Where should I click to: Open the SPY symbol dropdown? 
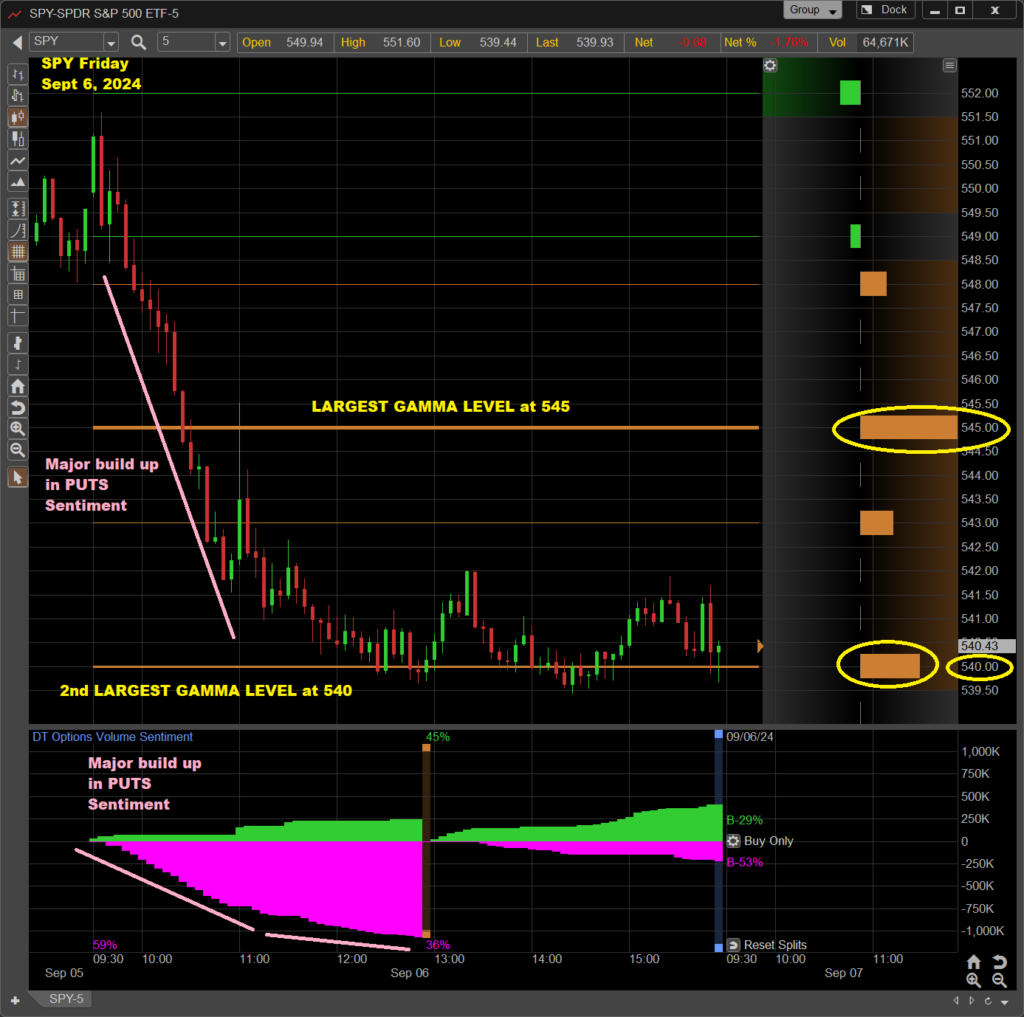(x=110, y=42)
